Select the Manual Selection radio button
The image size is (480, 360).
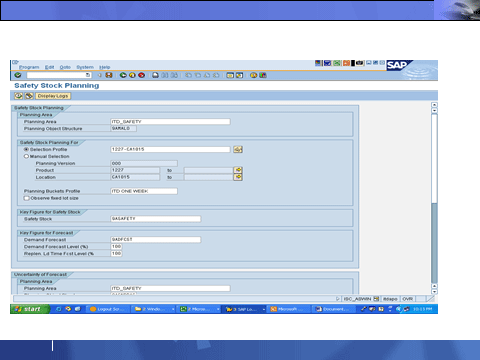pos(26,156)
